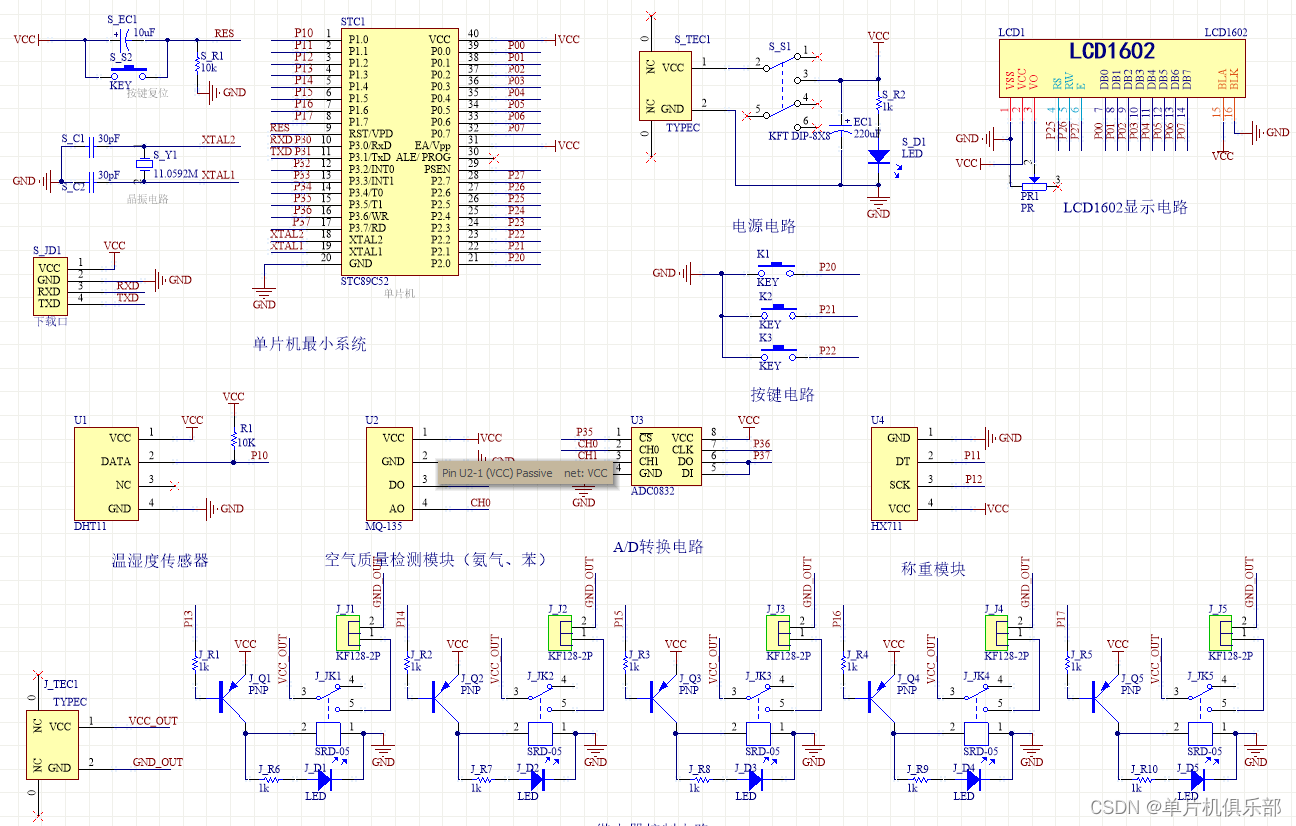
Task: Click the XTAL1 net label by the crystal
Action: 218,175
